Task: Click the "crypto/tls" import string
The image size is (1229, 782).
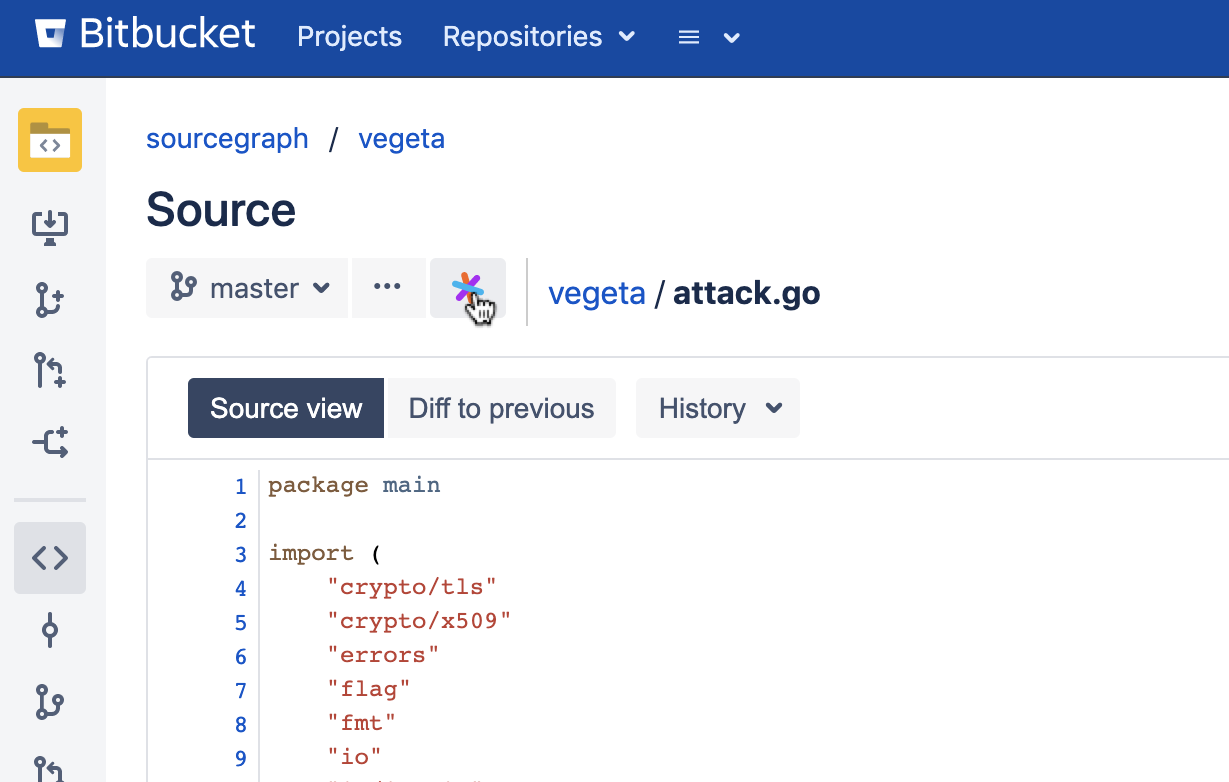Action: pos(412,587)
